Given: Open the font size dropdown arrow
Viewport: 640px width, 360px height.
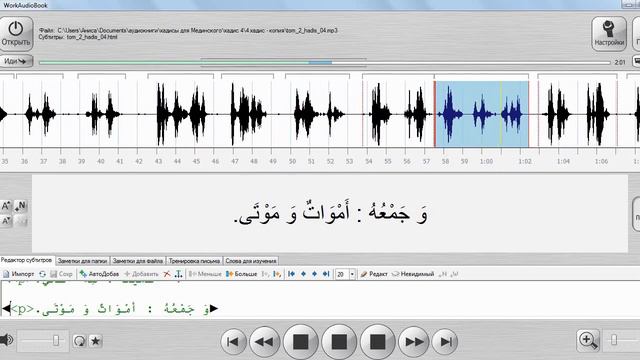Looking at the screenshot, I should [352, 274].
